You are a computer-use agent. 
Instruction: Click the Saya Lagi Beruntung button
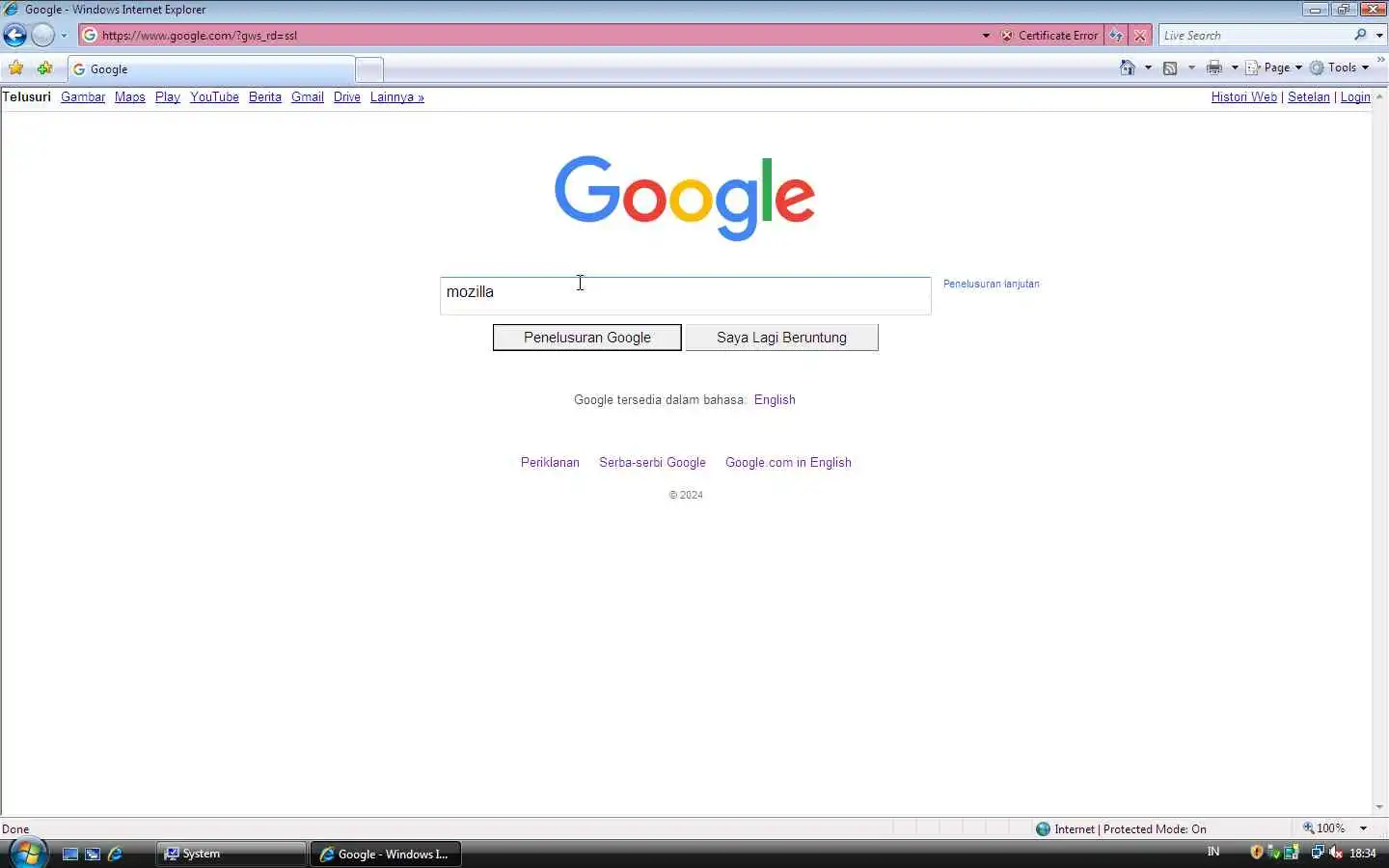[781, 338]
